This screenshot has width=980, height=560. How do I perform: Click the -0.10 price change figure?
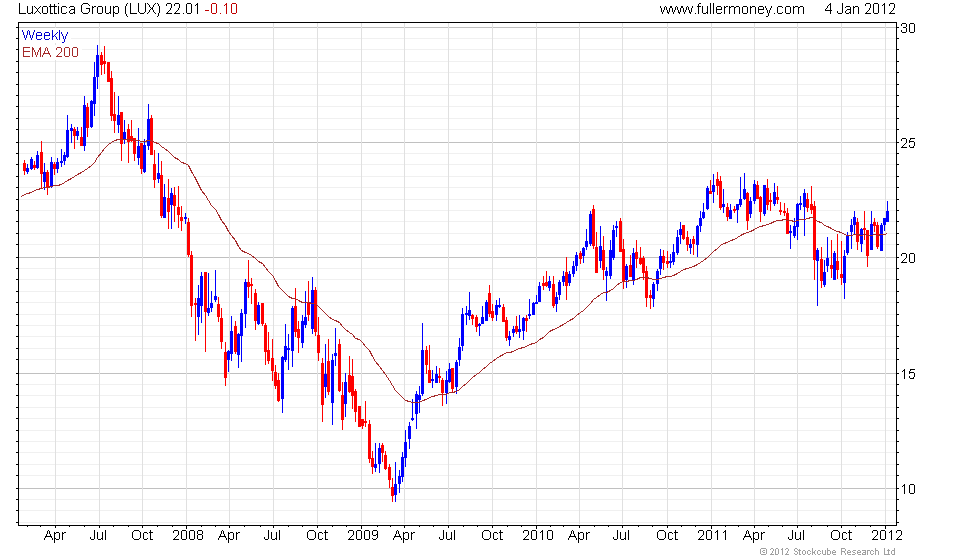(x=221, y=9)
